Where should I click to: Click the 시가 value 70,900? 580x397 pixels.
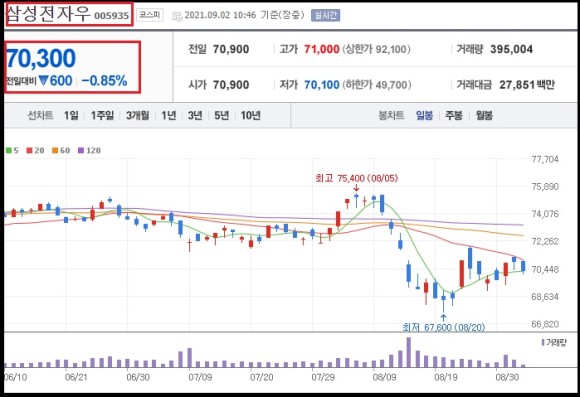point(231,85)
